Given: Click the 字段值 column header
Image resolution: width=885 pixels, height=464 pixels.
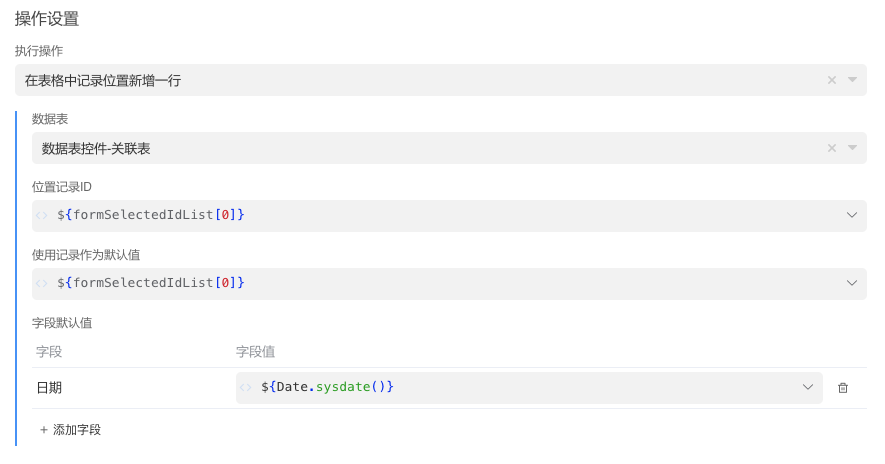Looking at the screenshot, I should tap(255, 351).
